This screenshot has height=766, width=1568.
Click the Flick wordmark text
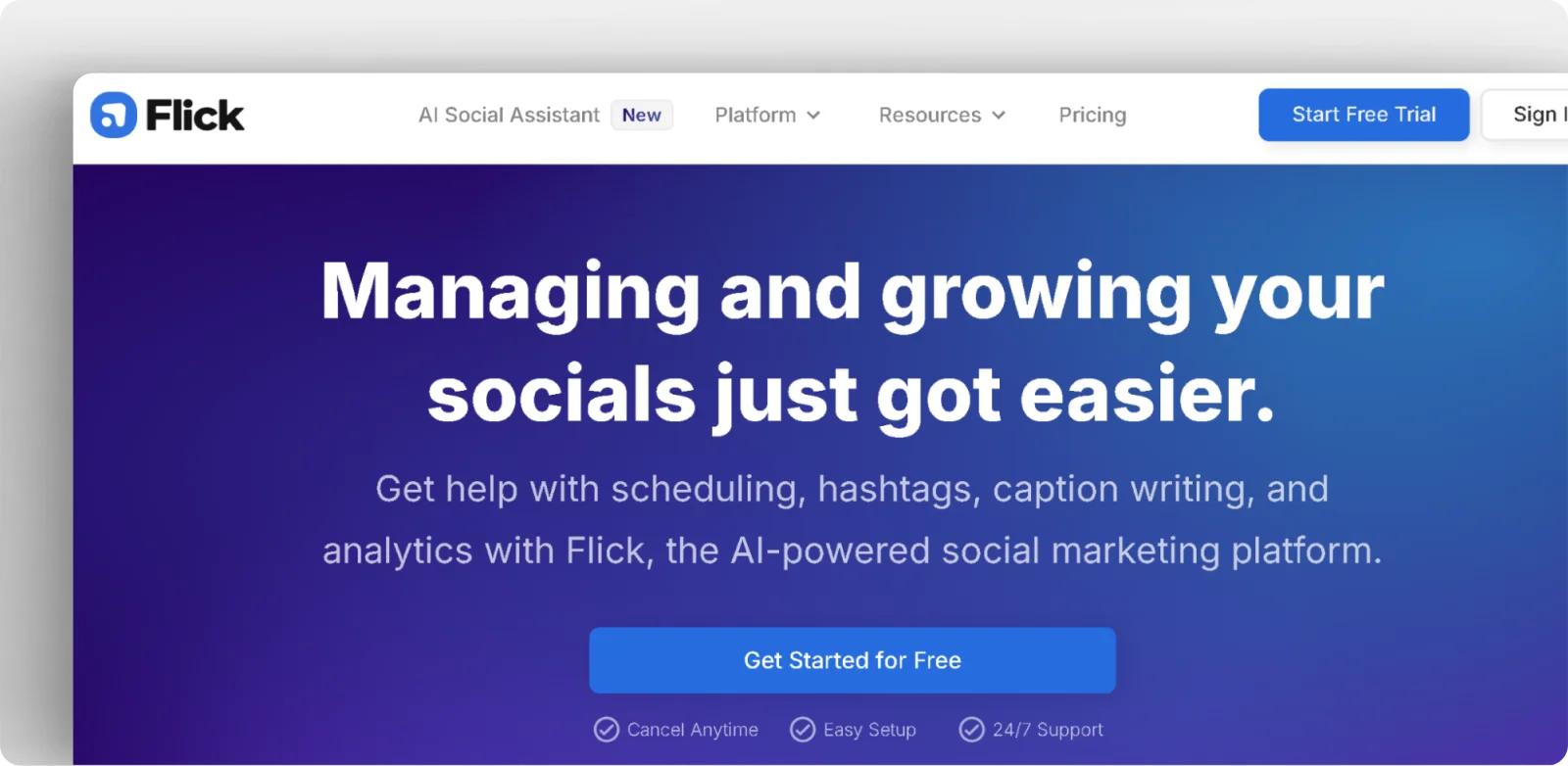coord(194,115)
